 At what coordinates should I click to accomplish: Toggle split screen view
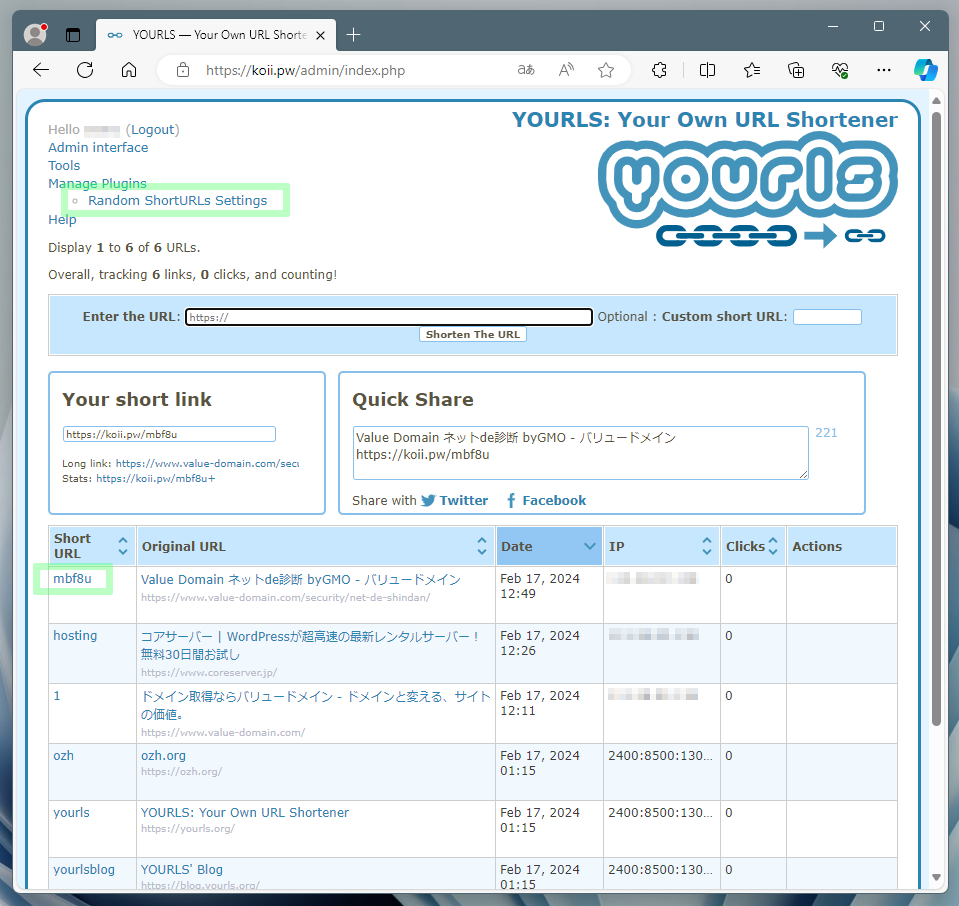(708, 70)
